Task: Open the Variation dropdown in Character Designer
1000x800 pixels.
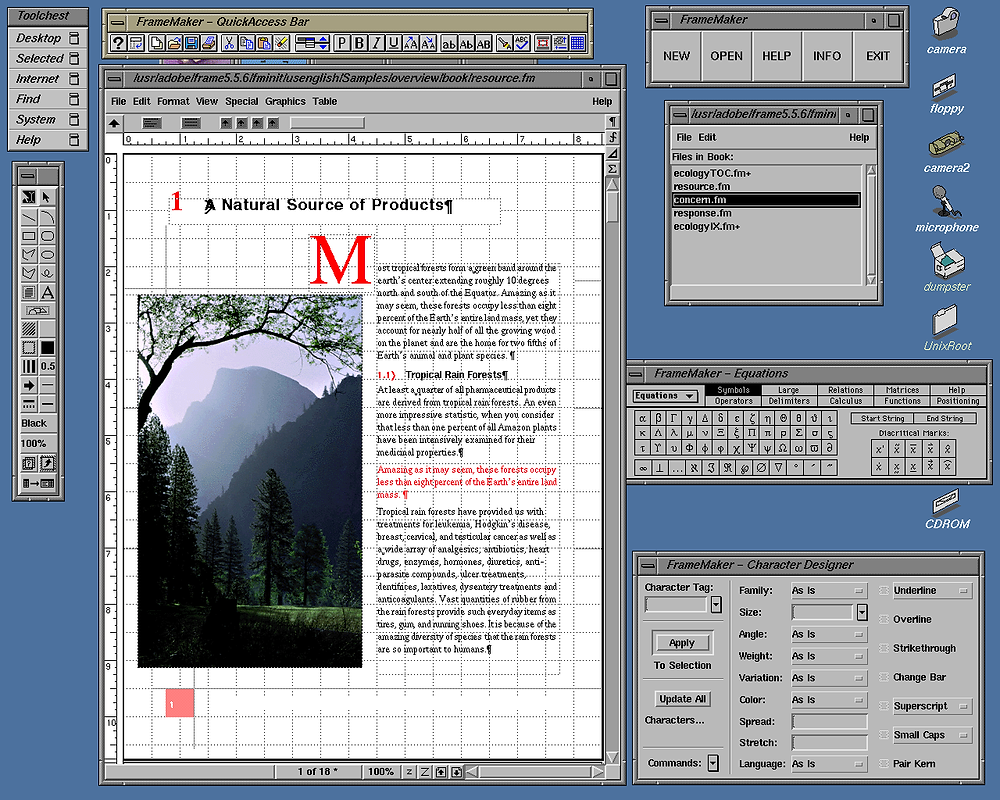Action: (x=828, y=678)
